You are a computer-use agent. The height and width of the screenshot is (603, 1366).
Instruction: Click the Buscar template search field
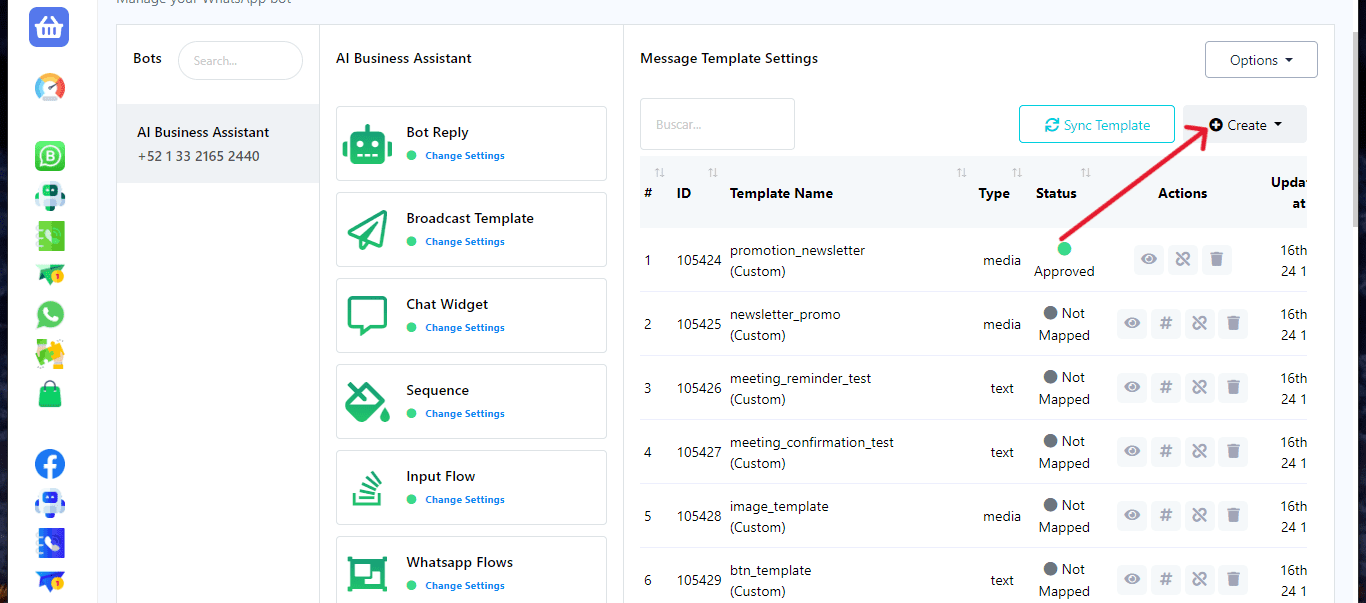pyautogui.click(x=717, y=125)
